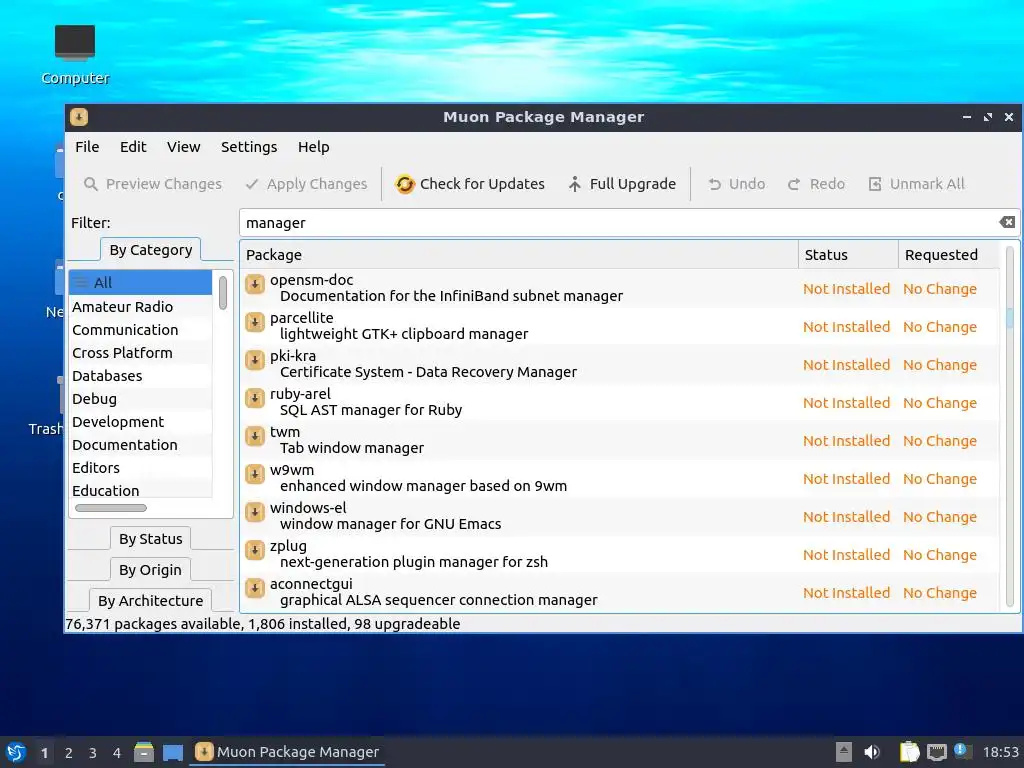Click 'No Change' in the parcellite row
1024x768 pixels.
point(940,327)
